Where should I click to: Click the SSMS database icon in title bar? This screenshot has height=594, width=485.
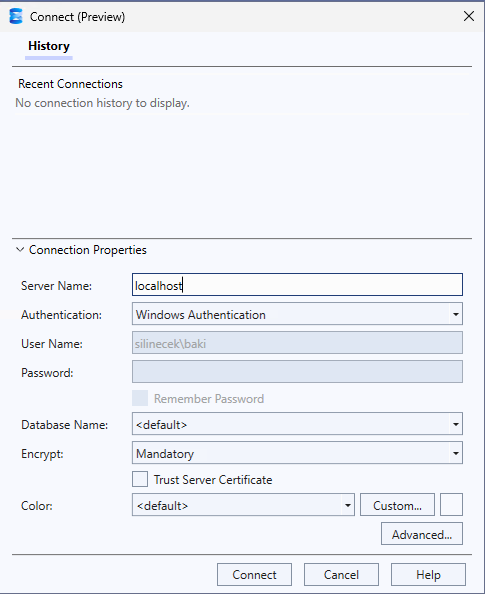(x=16, y=17)
